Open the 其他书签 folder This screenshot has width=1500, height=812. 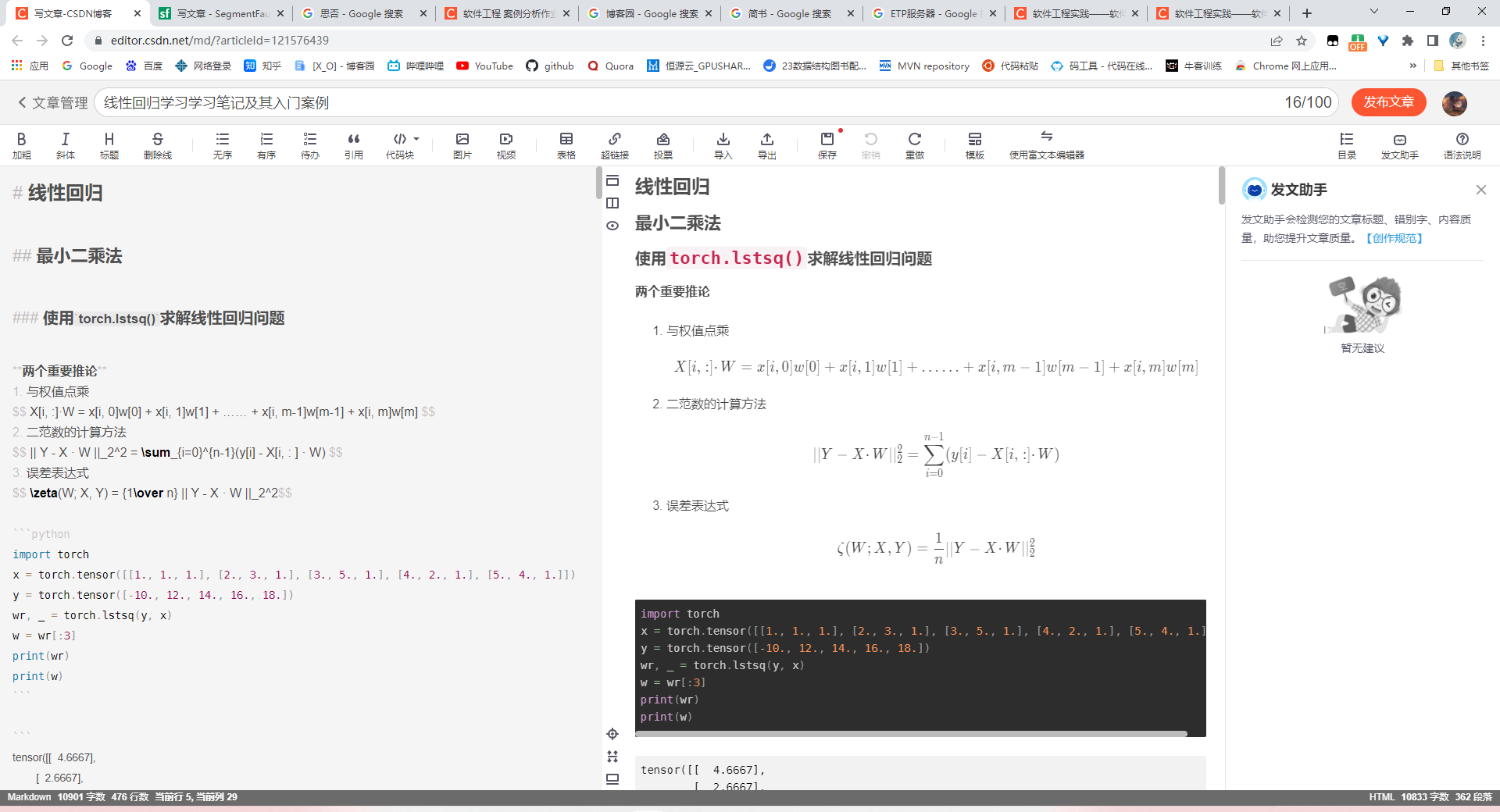coord(1461,66)
